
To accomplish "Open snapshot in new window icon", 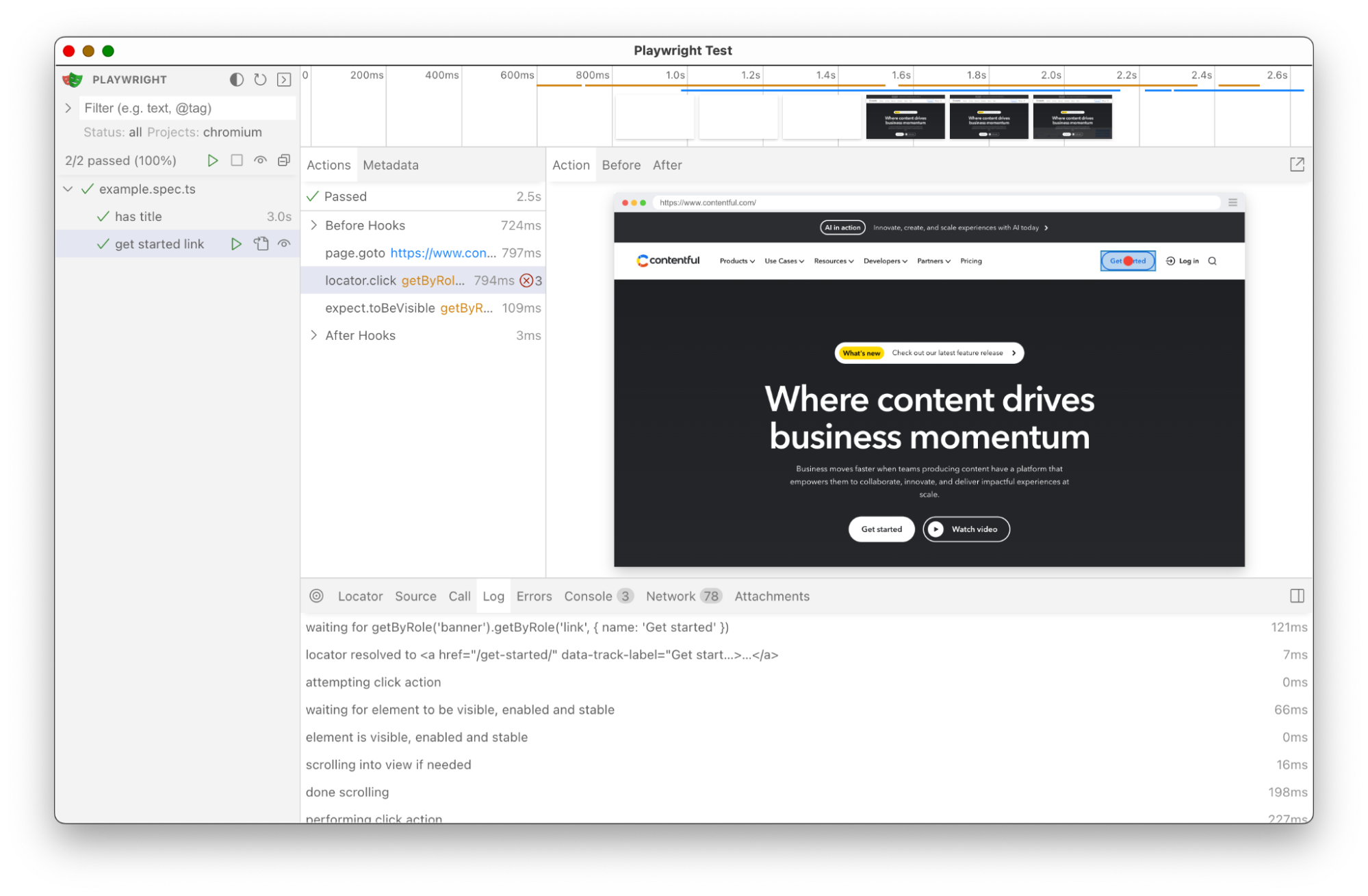I will pos(1296,164).
